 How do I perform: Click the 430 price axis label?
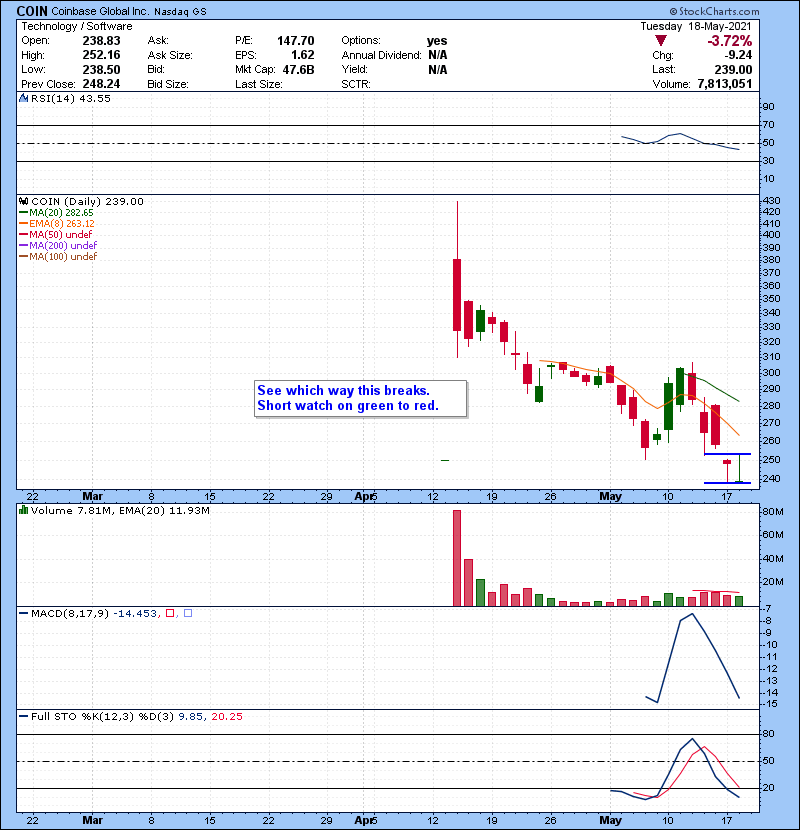click(771, 201)
